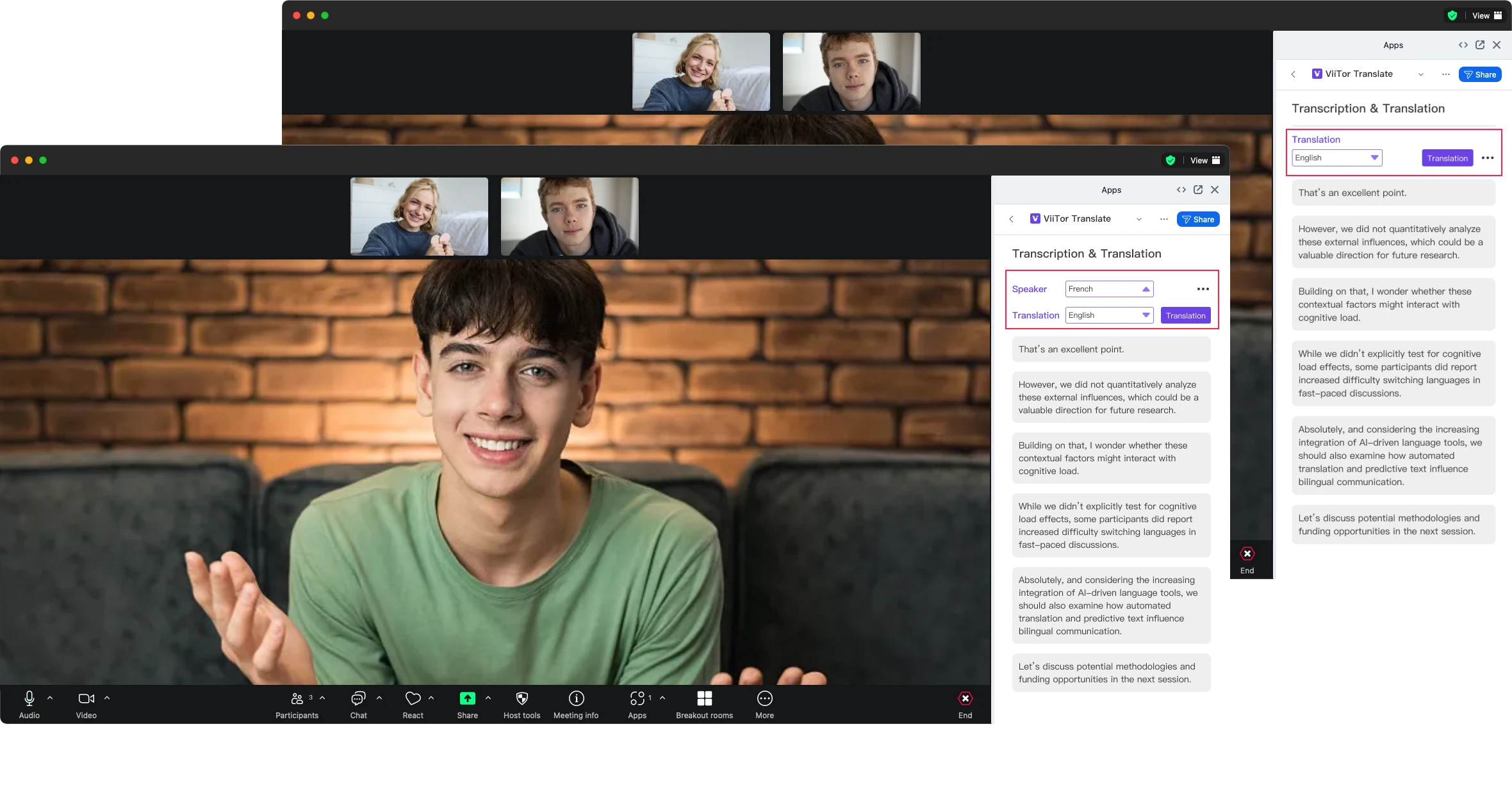Open three-dot menu in Speaker row
The height and width of the screenshot is (797, 1512).
[1203, 289]
